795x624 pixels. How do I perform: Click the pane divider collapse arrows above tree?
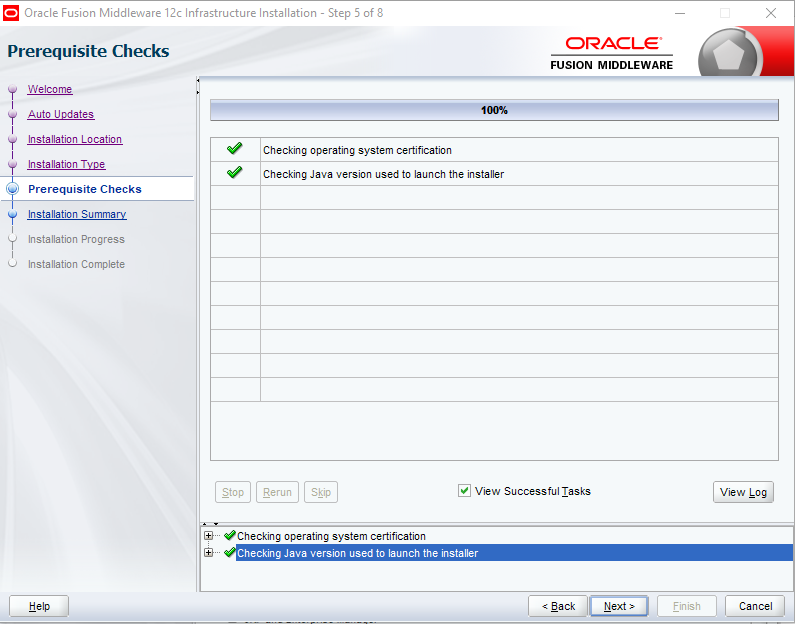pos(210,524)
